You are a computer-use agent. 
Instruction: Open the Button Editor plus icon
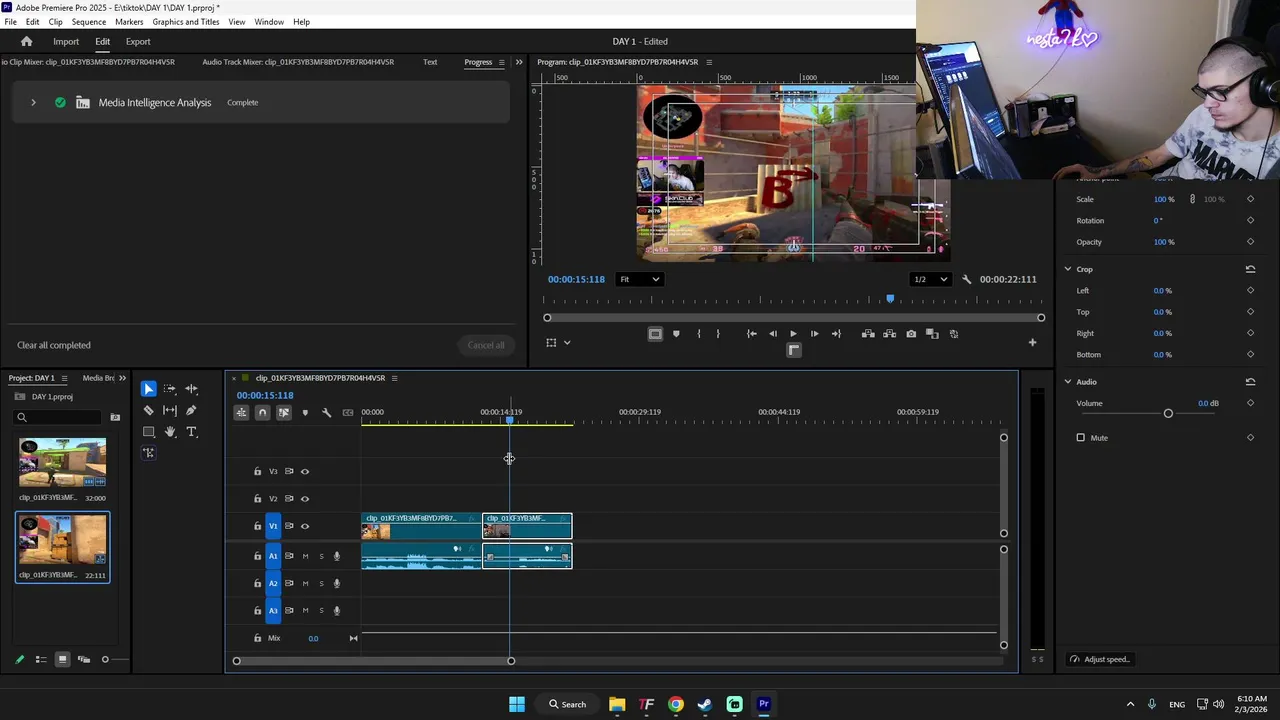point(1032,342)
